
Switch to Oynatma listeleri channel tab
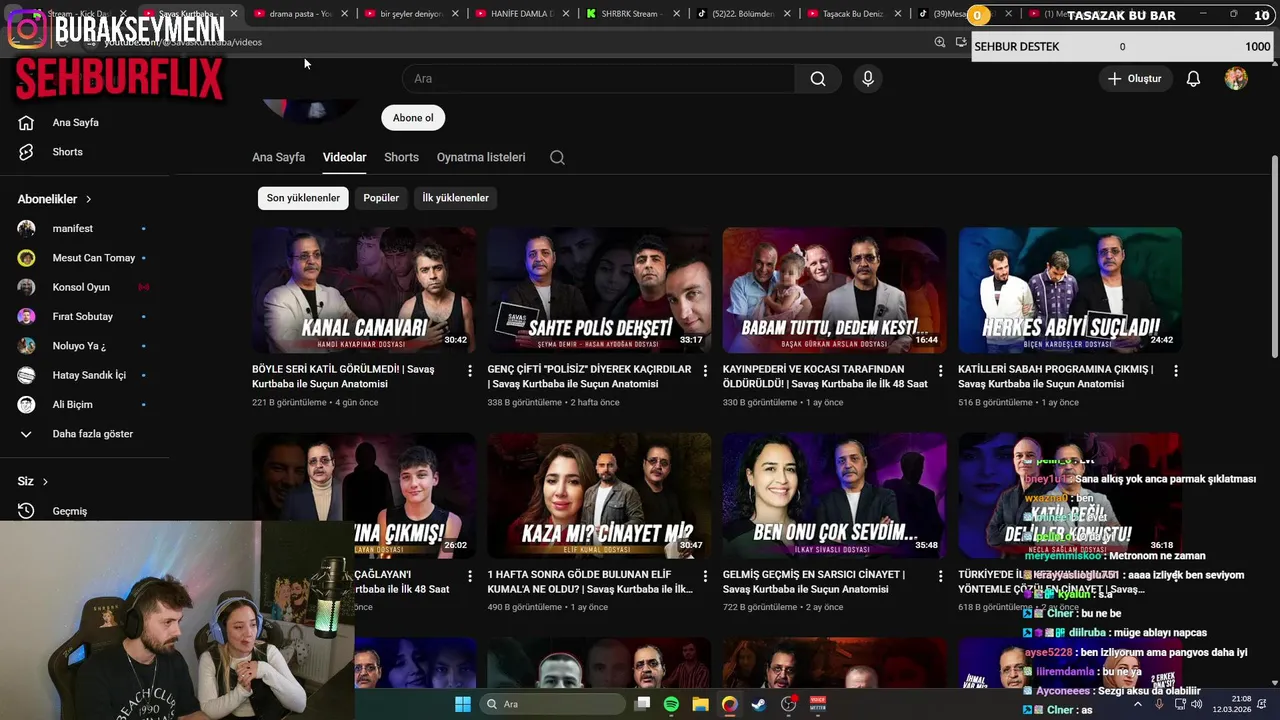[481, 157]
